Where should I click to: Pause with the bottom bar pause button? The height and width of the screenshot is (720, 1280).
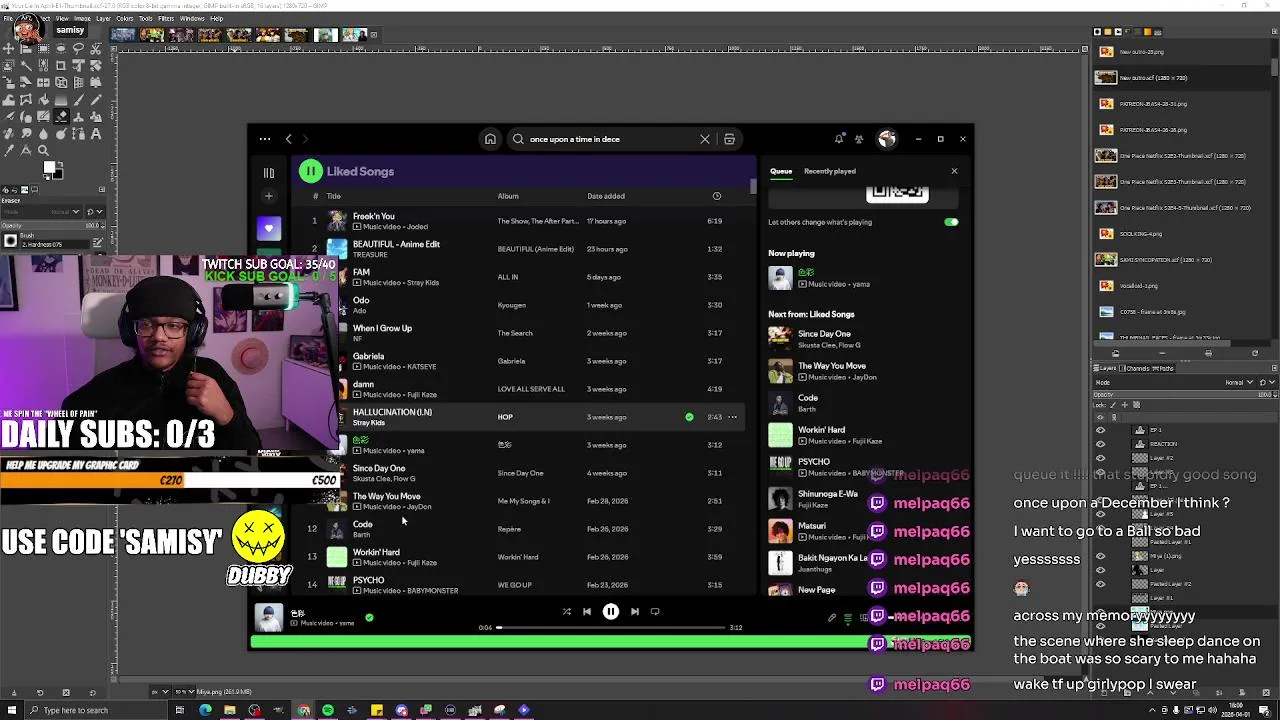click(x=610, y=612)
